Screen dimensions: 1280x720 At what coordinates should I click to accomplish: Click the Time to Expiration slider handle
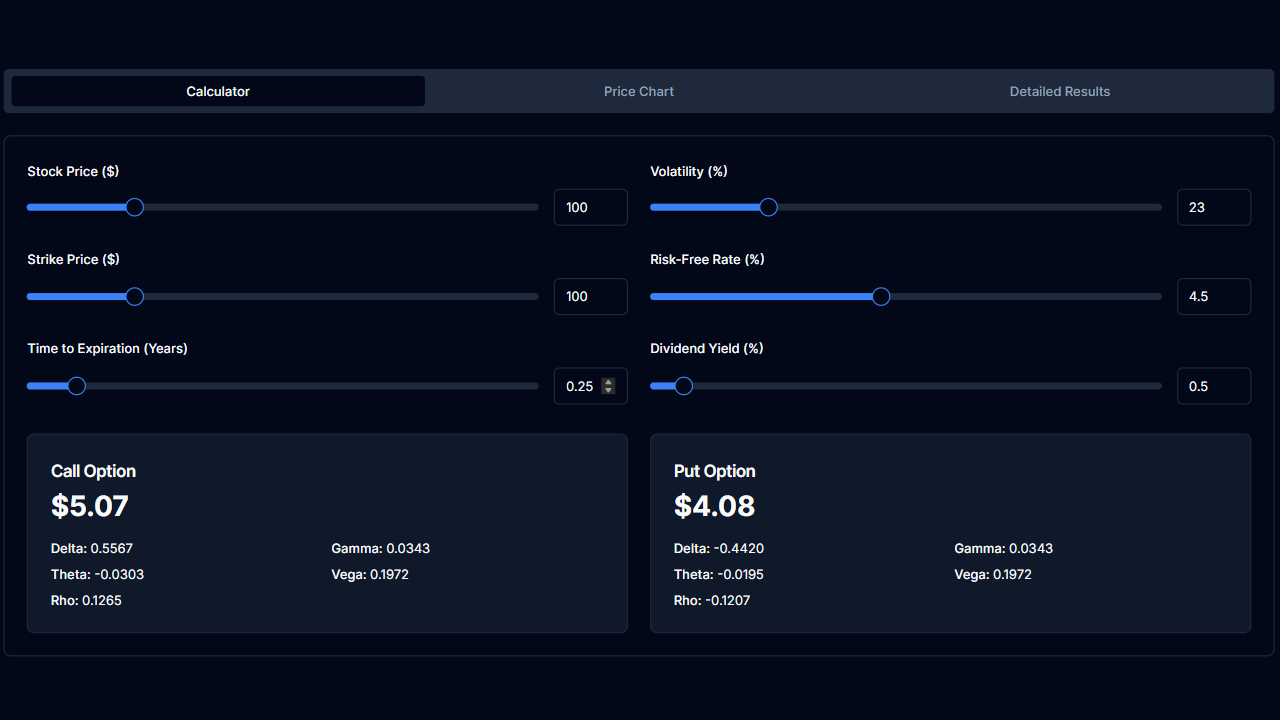point(76,386)
